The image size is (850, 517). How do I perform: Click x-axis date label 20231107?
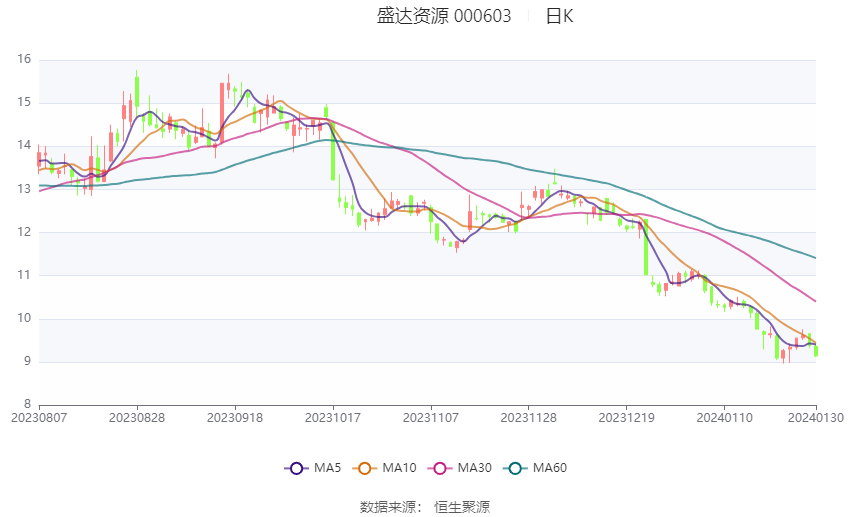431,418
